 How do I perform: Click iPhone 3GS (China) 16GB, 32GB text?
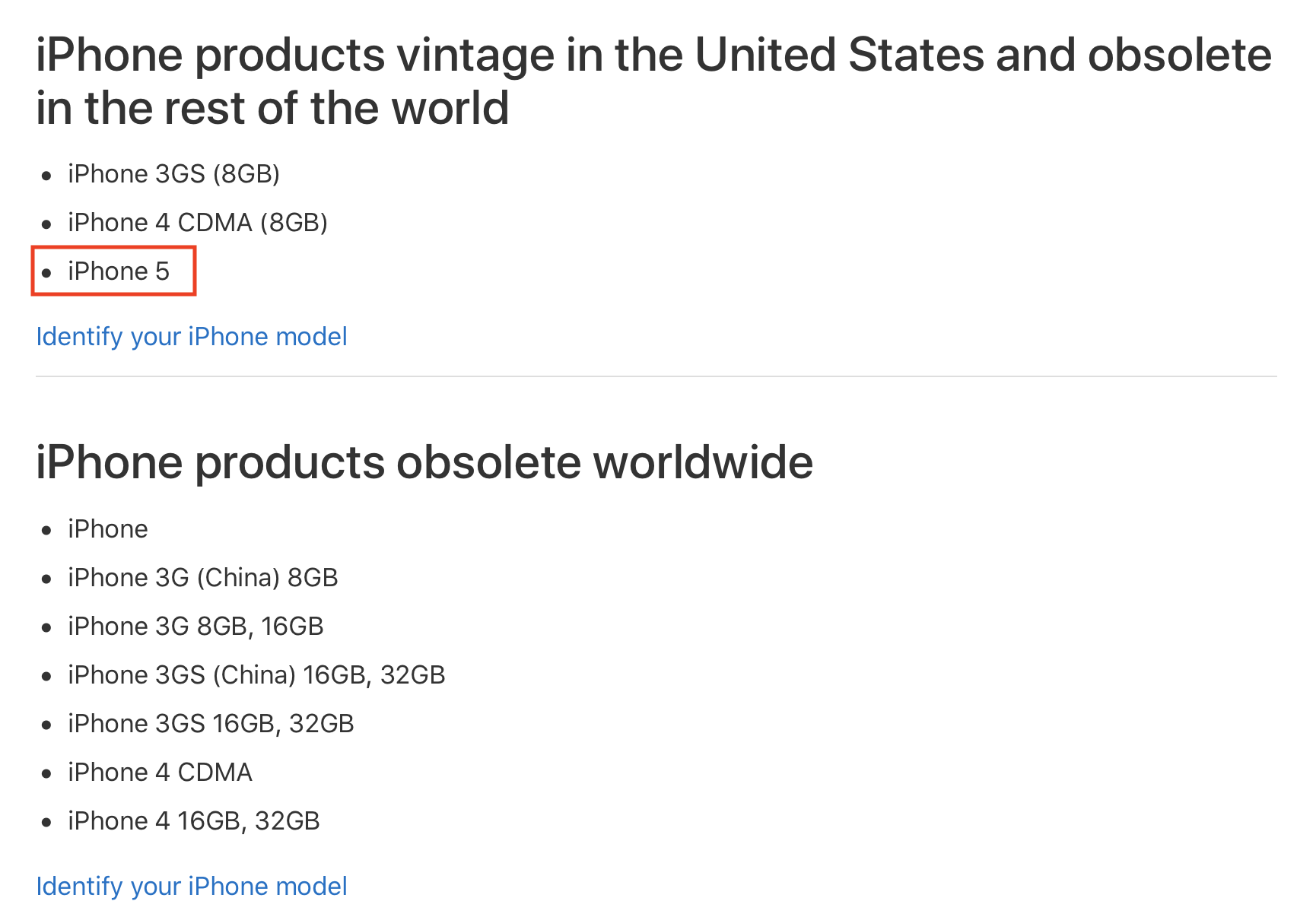(x=256, y=675)
